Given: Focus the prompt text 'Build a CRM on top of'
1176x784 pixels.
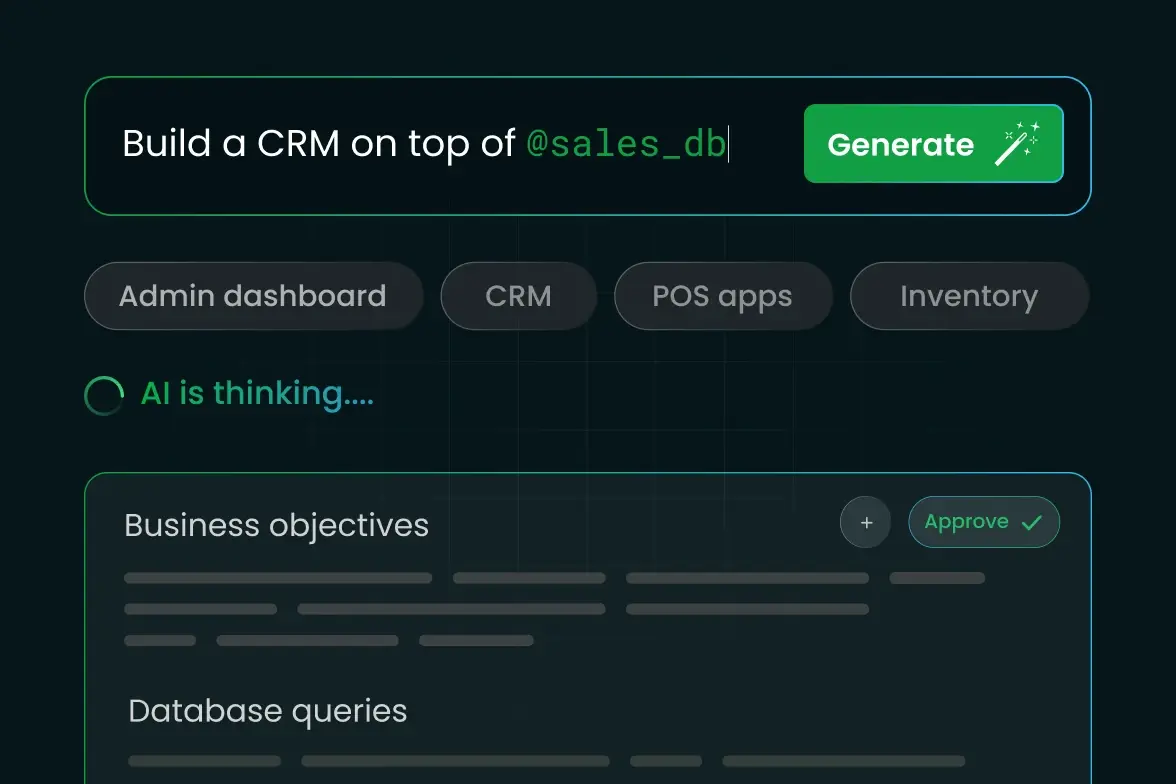Looking at the screenshot, I should 318,144.
